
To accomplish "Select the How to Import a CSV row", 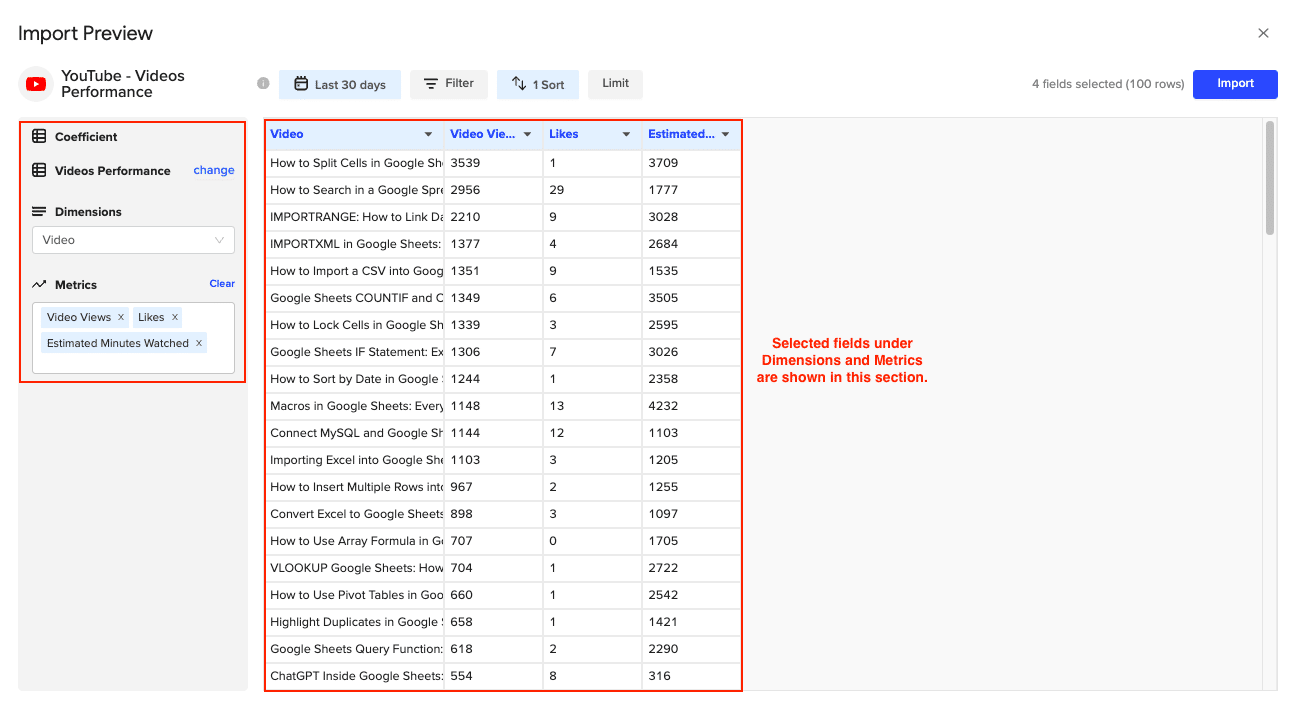I will 503,271.
